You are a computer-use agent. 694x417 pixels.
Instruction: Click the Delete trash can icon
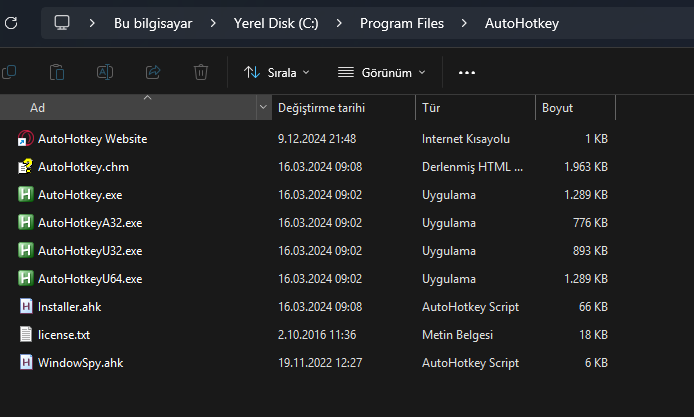pyautogui.click(x=201, y=72)
